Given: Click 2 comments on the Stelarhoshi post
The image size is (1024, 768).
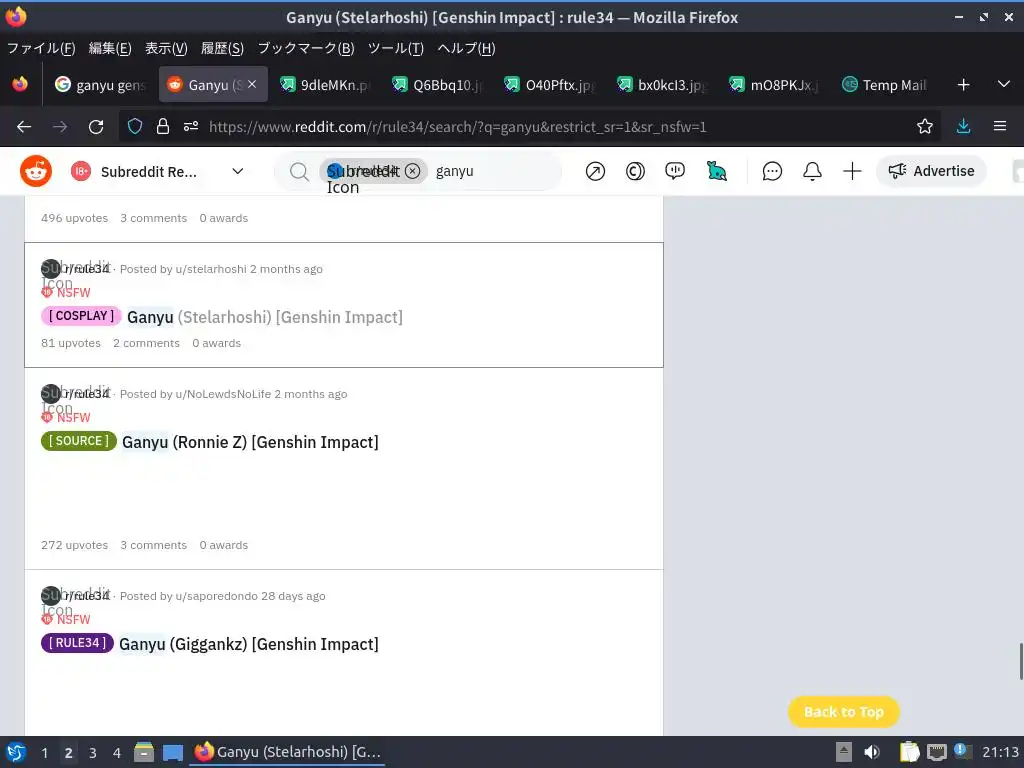Looking at the screenshot, I should coord(146,343).
